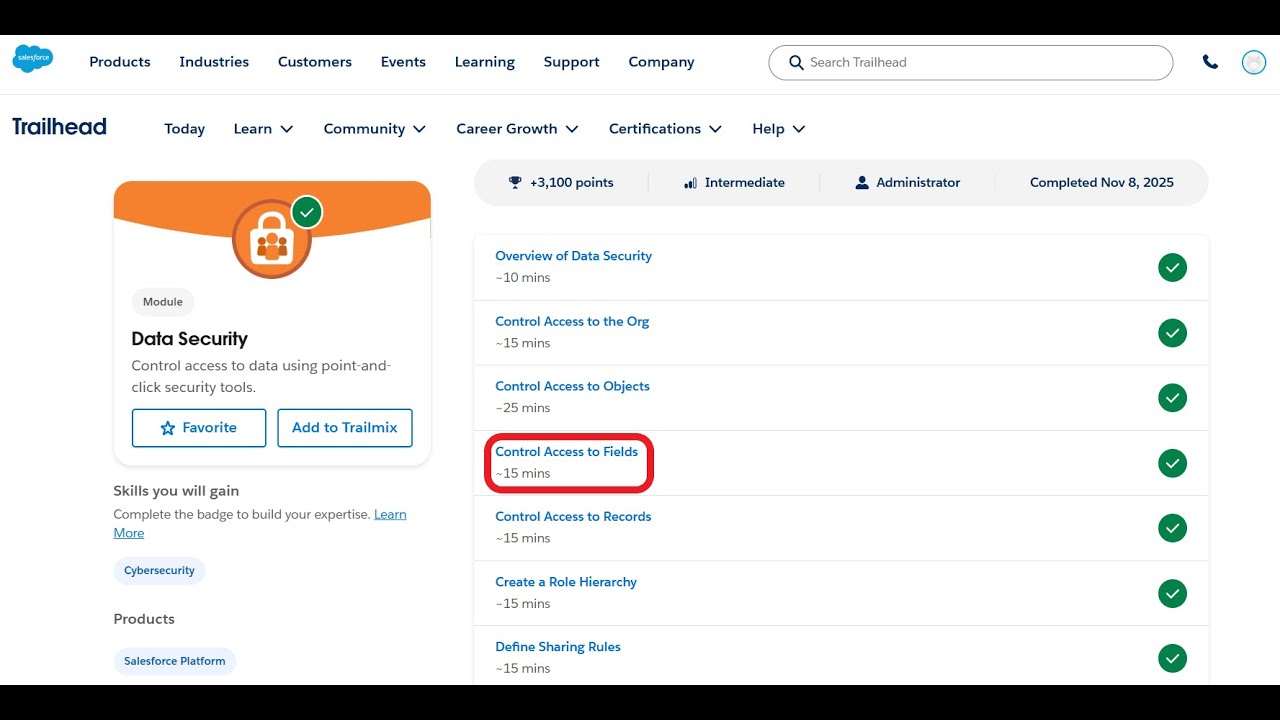Image resolution: width=1280 pixels, height=720 pixels.
Task: Open the Customers menu
Action: tap(315, 62)
